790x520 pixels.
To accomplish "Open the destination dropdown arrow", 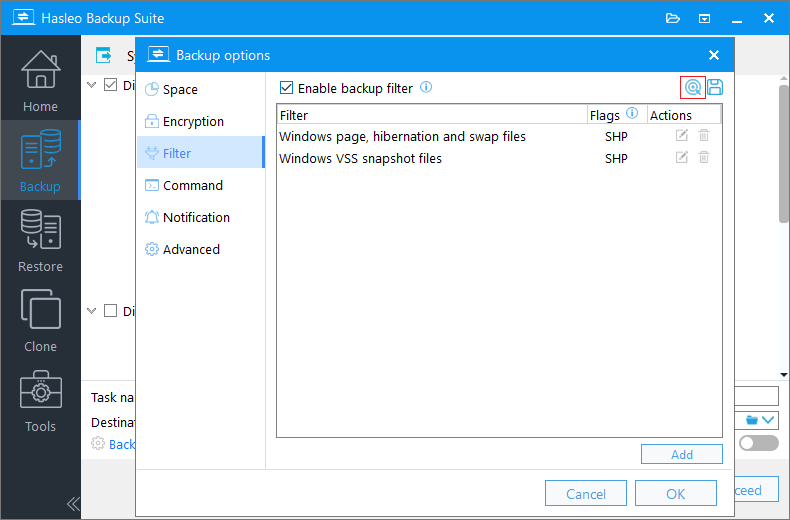I will (768, 420).
